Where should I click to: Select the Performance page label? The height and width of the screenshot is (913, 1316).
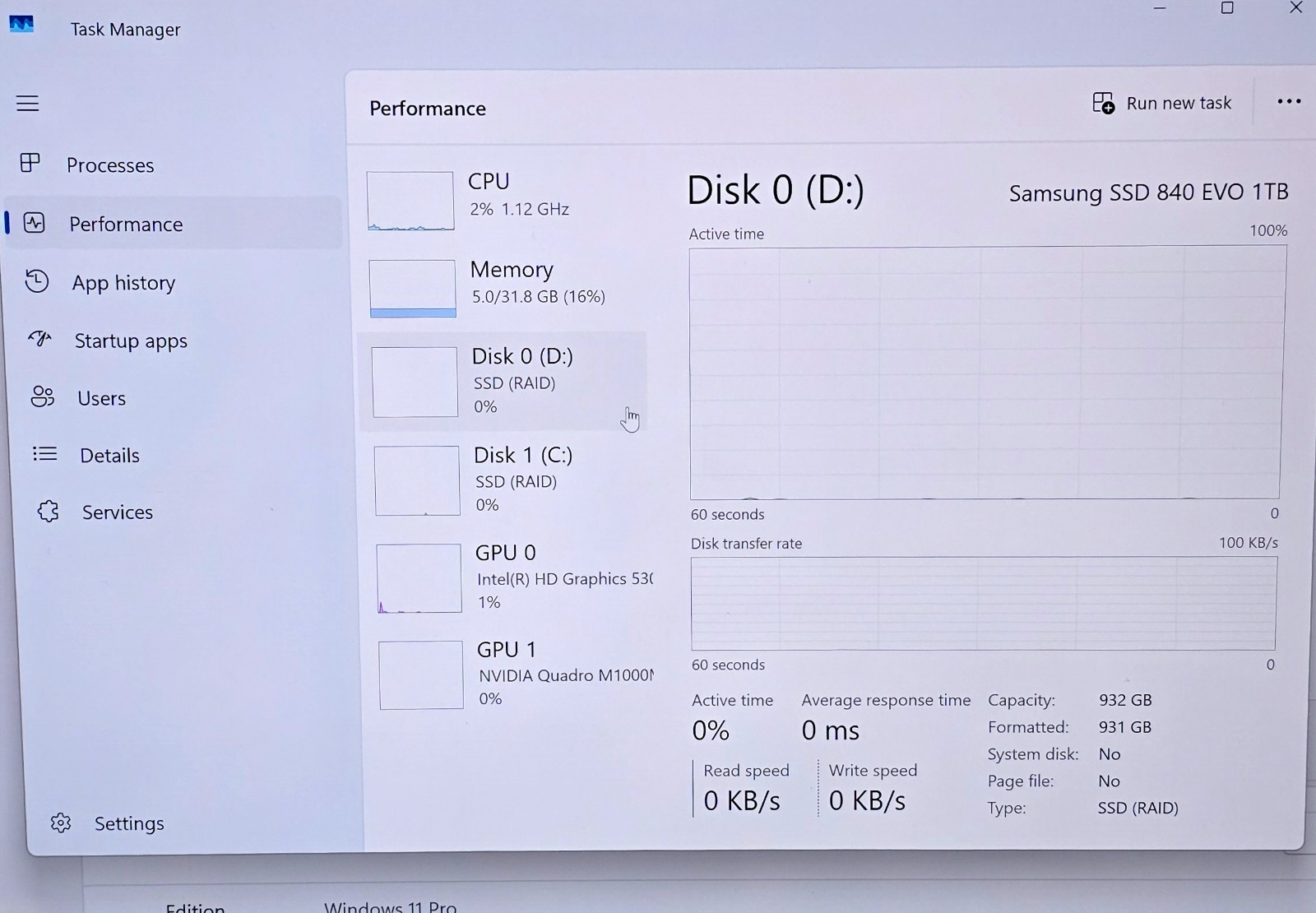point(126,224)
